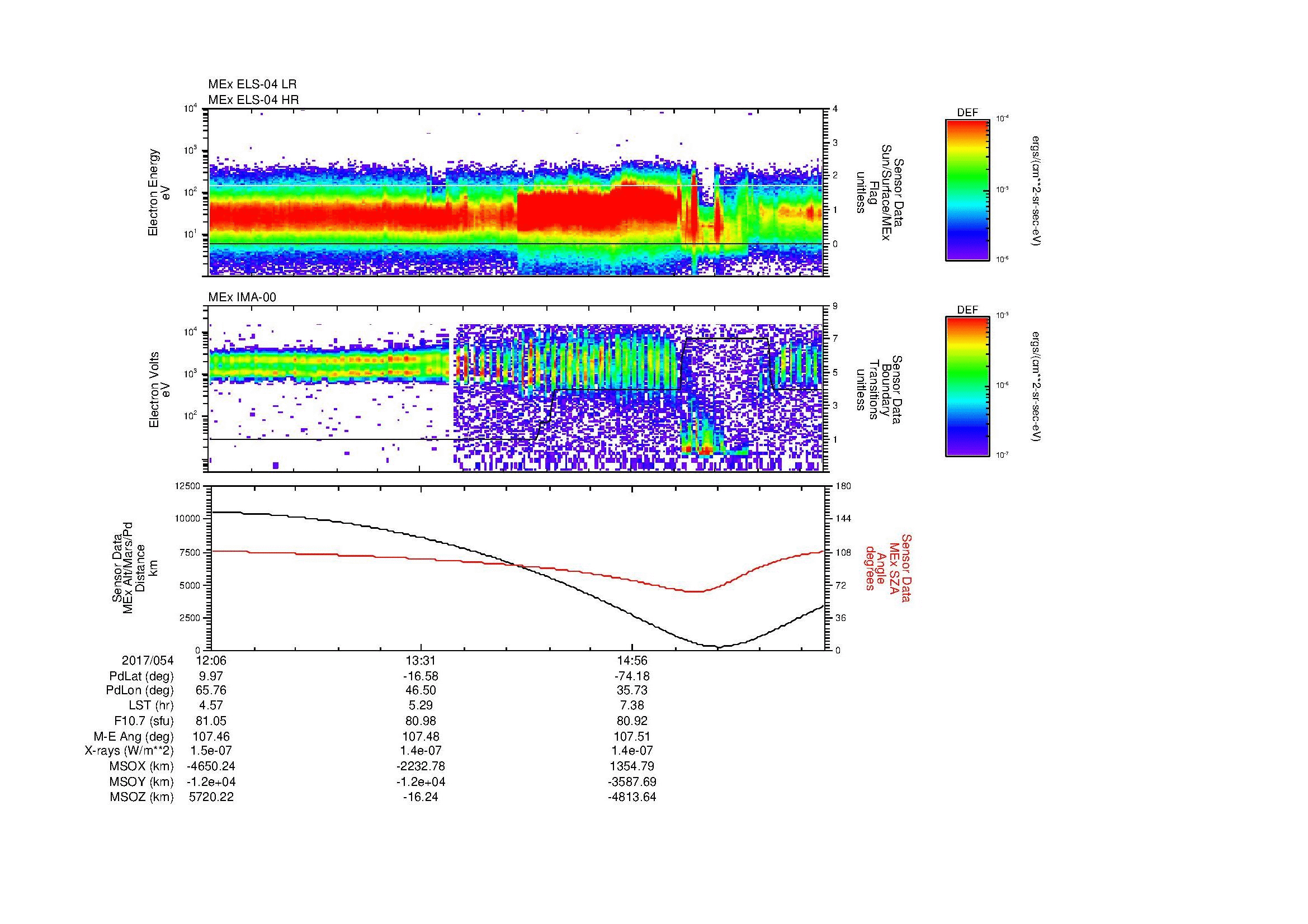Click the top colorbar units label
The height and width of the screenshot is (924, 1308).
(1037, 191)
